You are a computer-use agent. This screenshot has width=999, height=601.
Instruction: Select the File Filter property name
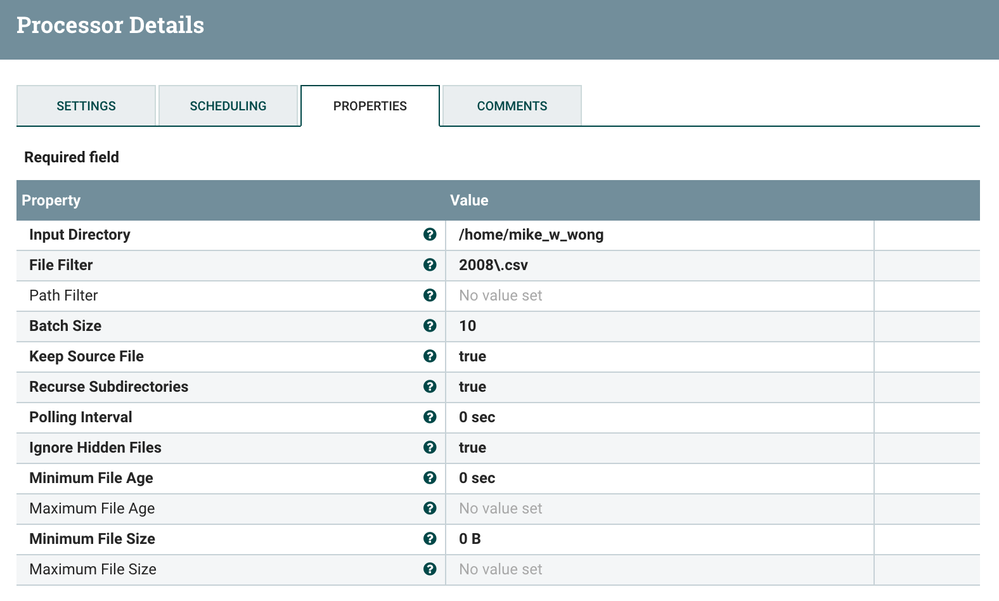[x=61, y=265]
